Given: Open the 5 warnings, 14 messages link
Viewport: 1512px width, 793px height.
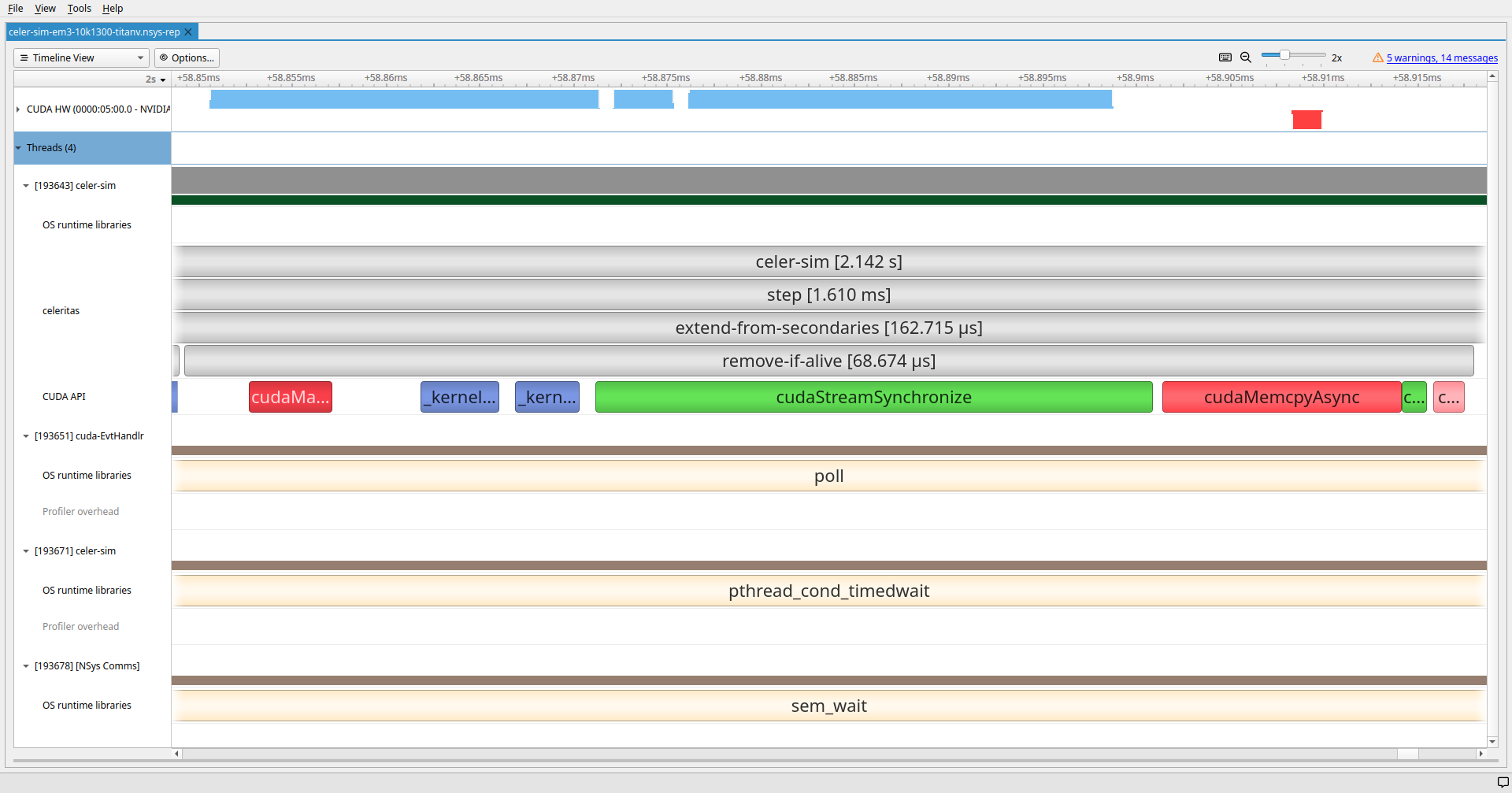Looking at the screenshot, I should (x=1442, y=57).
